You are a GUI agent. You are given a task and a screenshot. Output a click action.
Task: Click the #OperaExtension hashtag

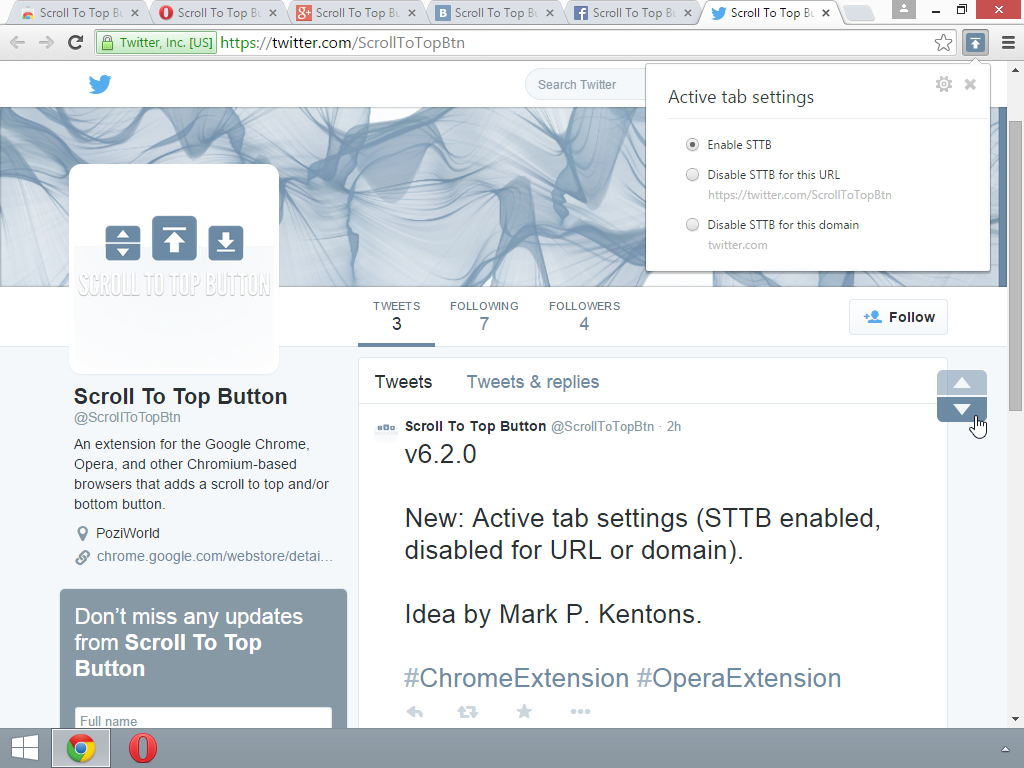click(x=739, y=679)
